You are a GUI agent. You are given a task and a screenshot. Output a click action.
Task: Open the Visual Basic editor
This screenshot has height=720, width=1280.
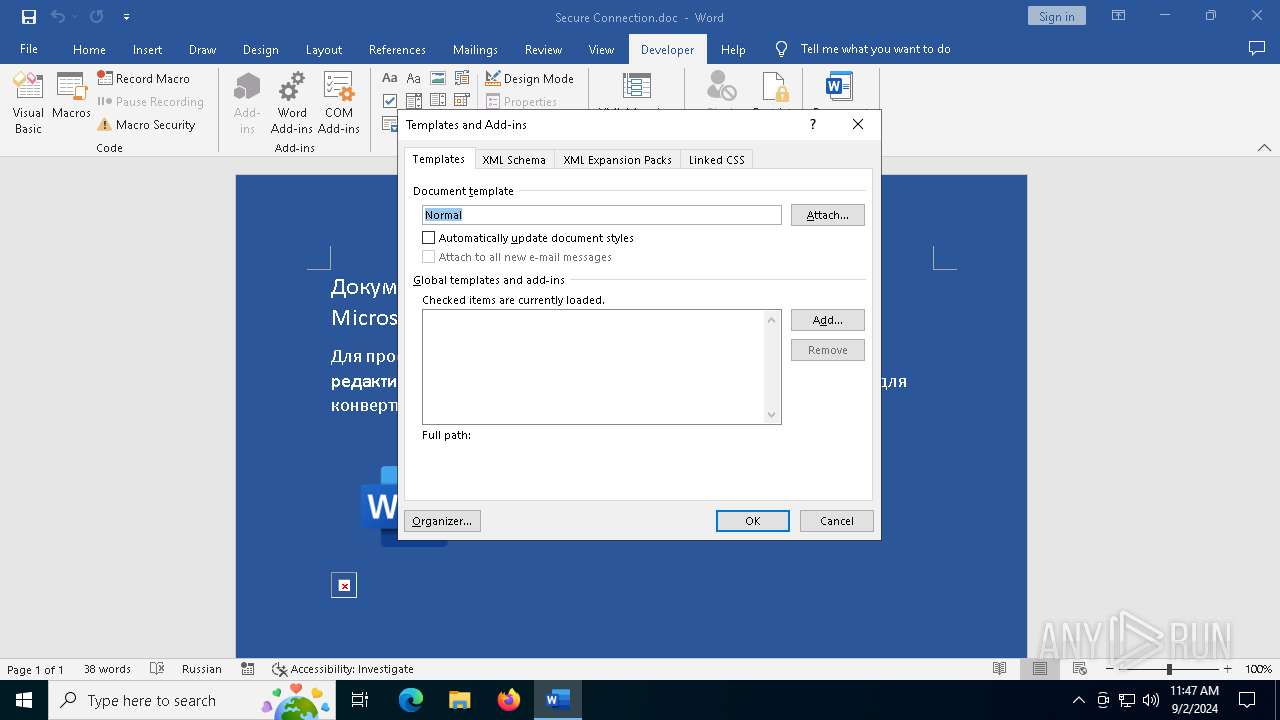click(x=28, y=103)
